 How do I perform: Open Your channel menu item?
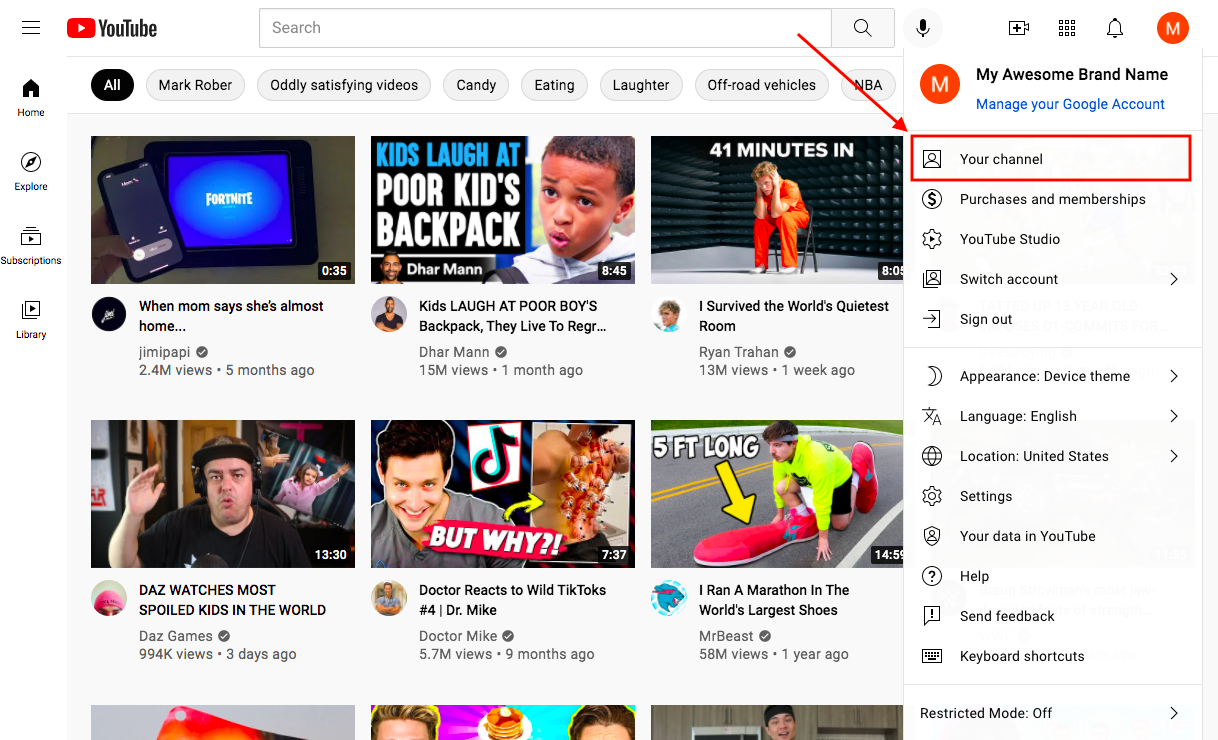(1052, 159)
